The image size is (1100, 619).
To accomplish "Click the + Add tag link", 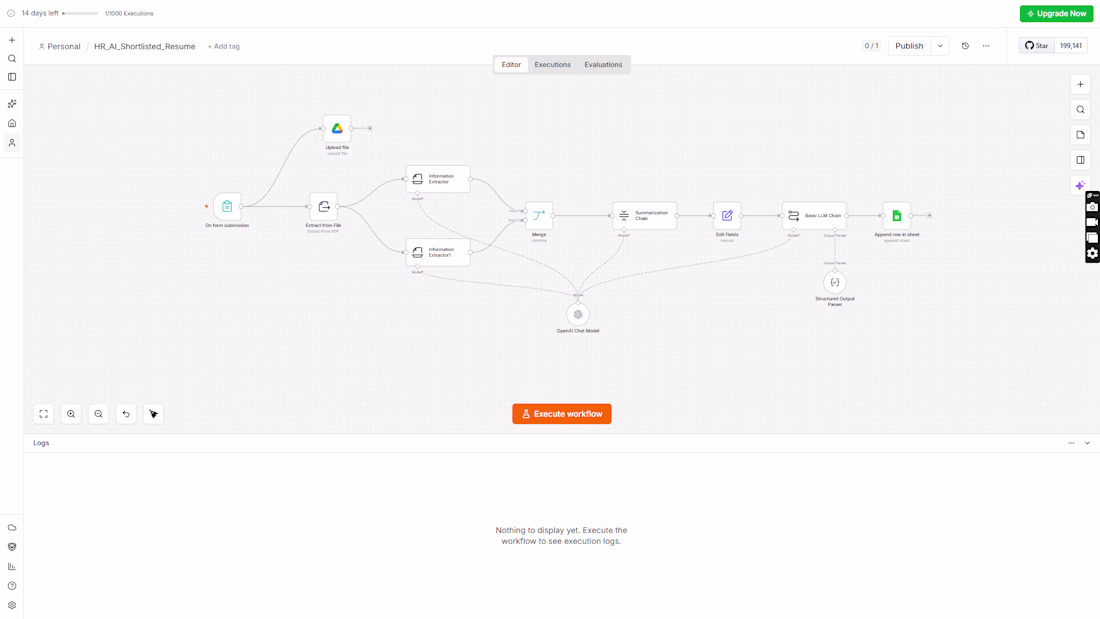I will (x=224, y=46).
